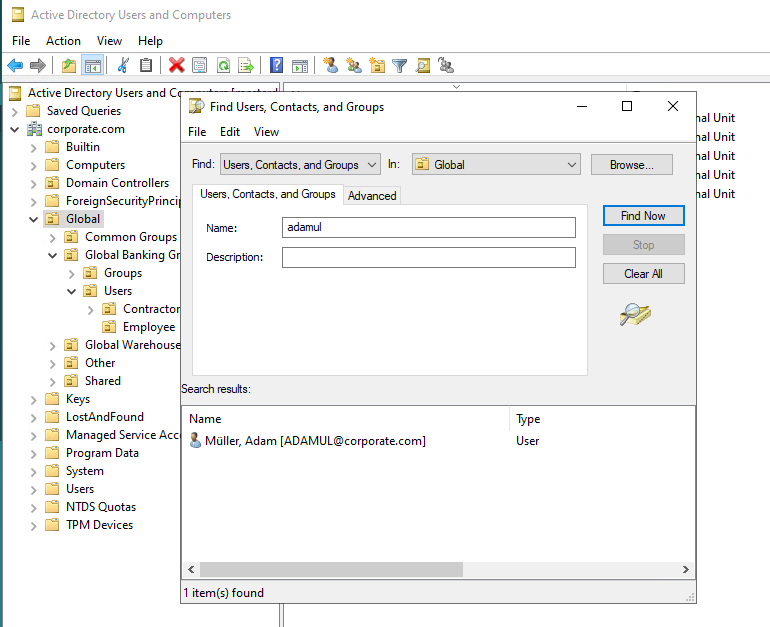Select the Computers tree item

click(96, 165)
